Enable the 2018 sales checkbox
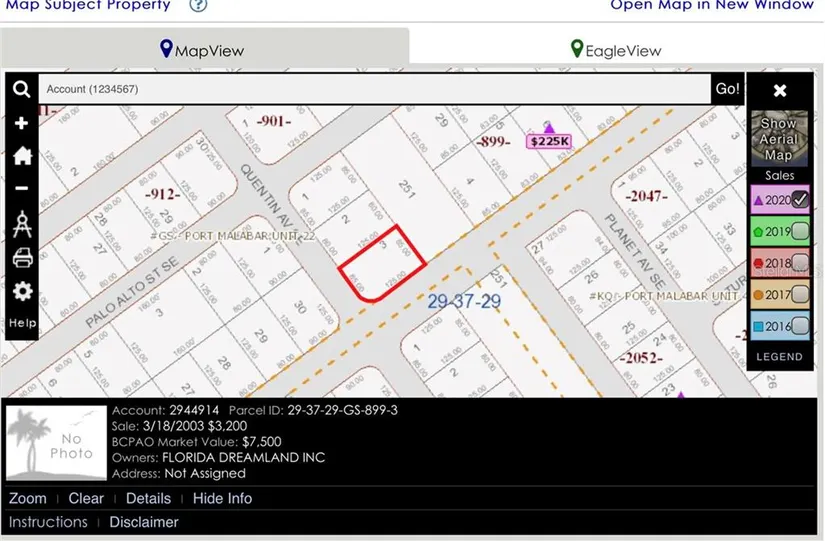This screenshot has width=825, height=541. (x=799, y=263)
